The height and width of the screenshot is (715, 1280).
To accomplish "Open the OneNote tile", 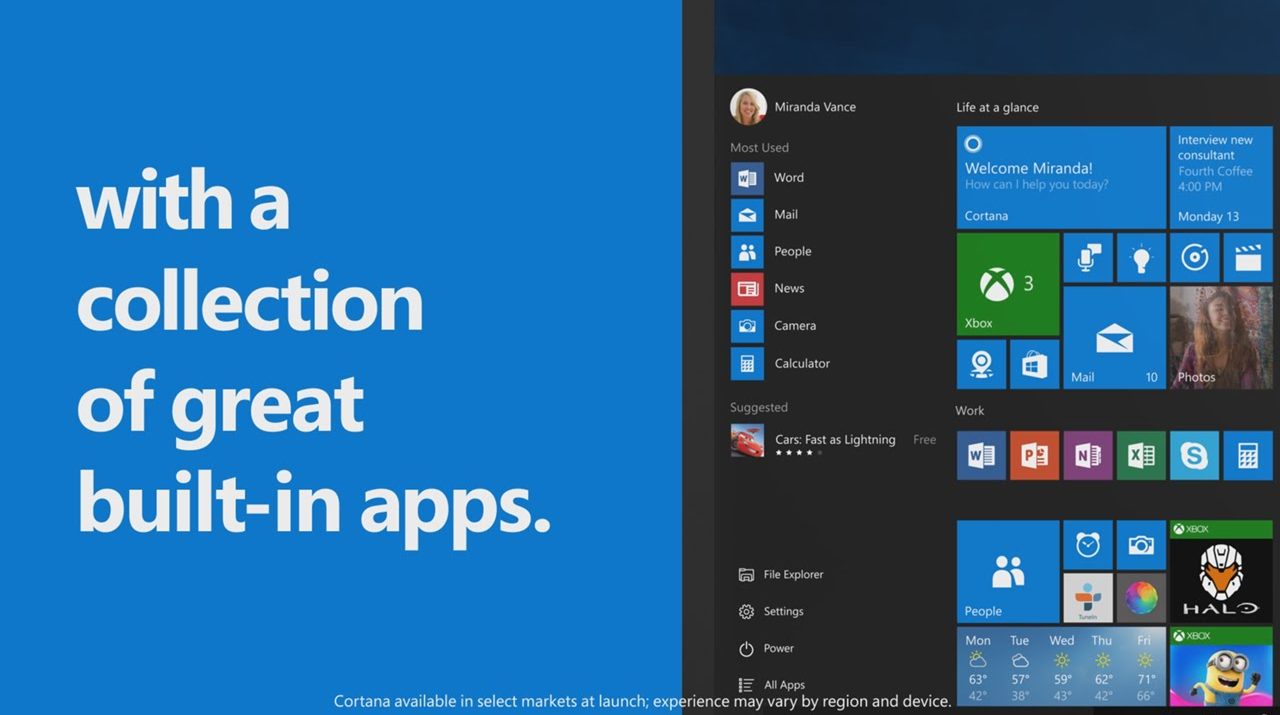I will tap(1088, 456).
